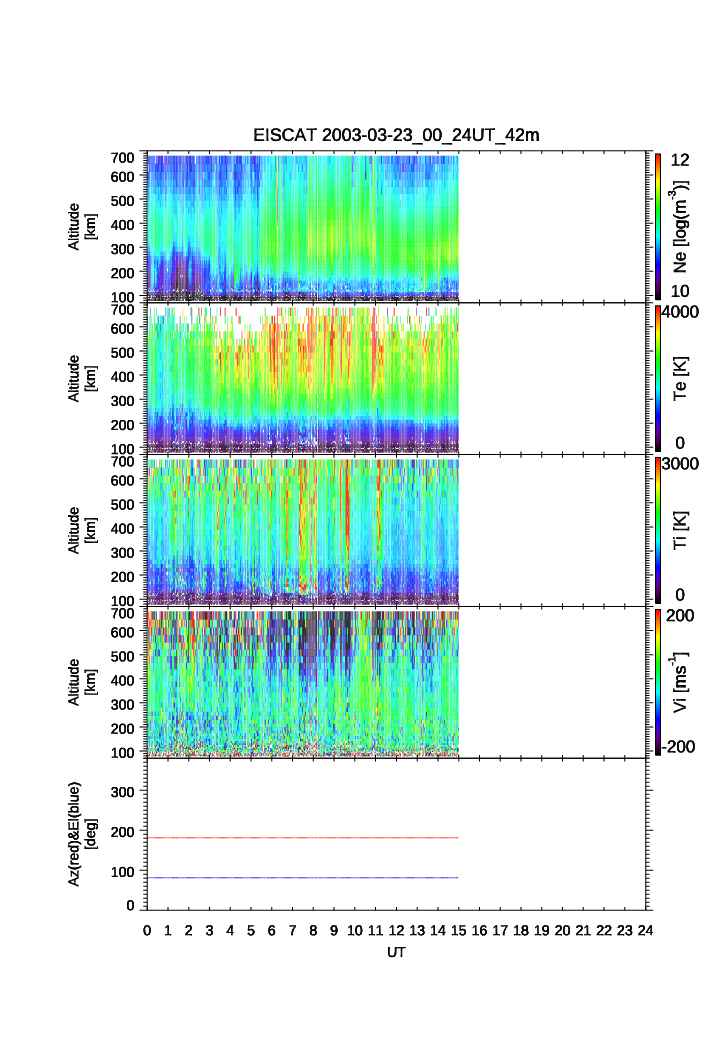Click the Ne electron density colorbar
This screenshot has height=1062, width=708.
(658, 226)
